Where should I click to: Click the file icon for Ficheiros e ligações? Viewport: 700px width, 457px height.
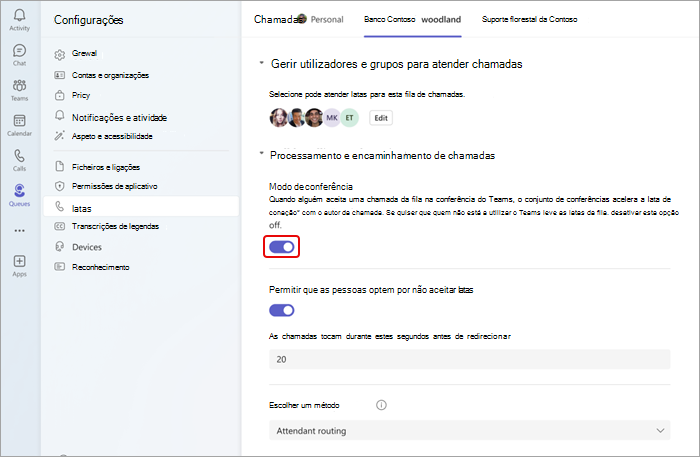tap(59, 166)
